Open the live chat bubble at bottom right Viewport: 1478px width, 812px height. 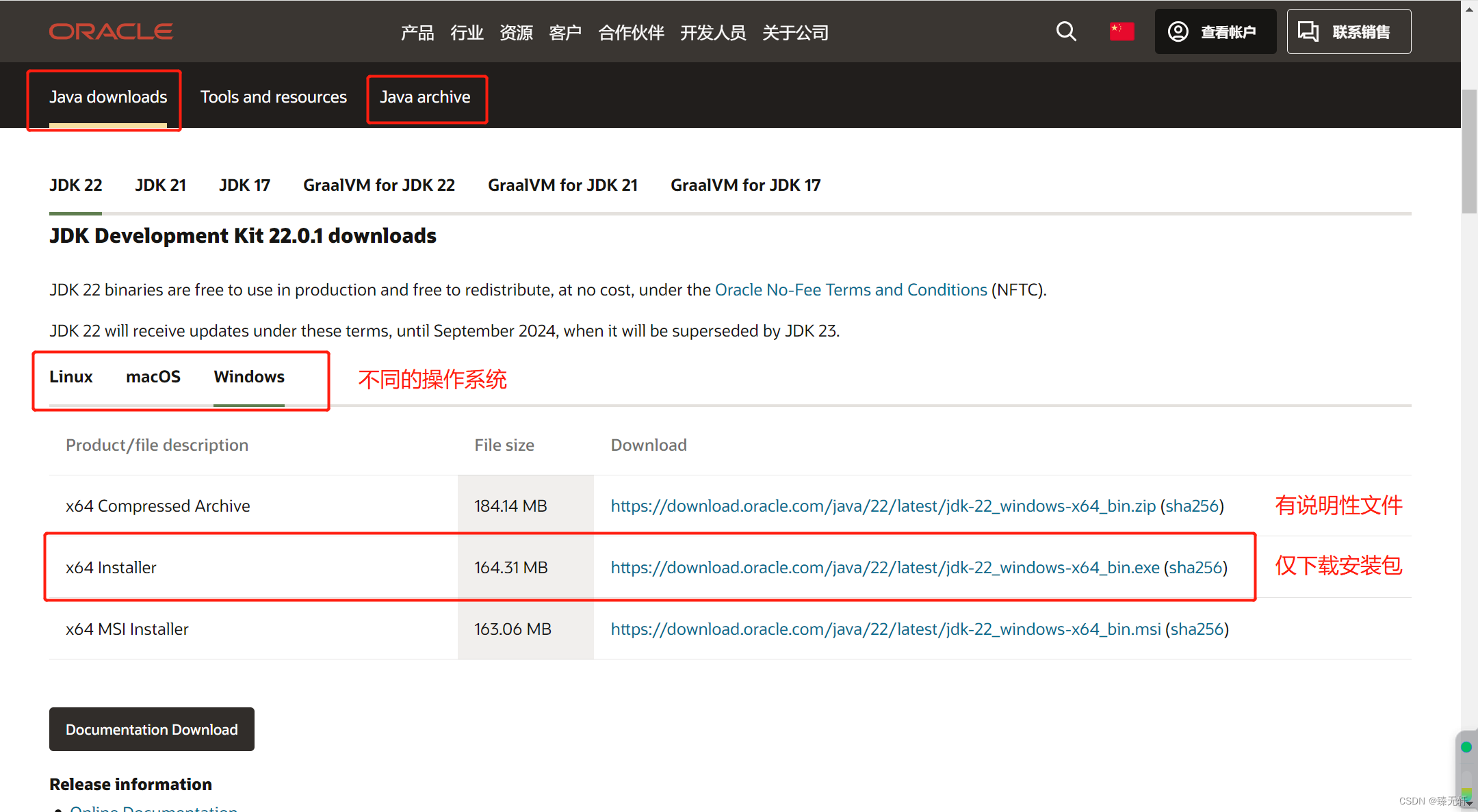(x=1465, y=747)
